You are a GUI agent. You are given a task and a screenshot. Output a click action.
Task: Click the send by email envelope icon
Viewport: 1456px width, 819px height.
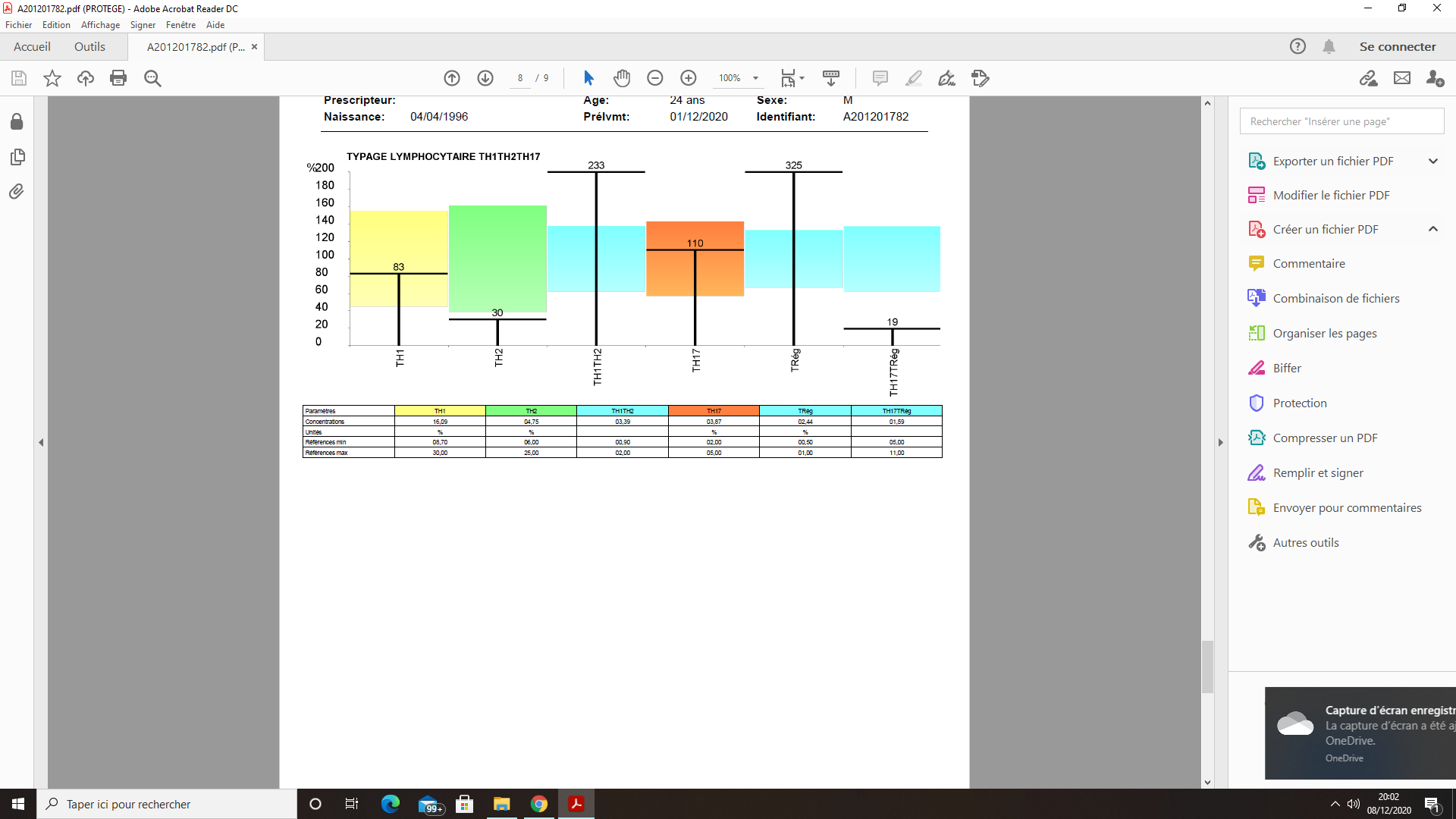(1402, 78)
